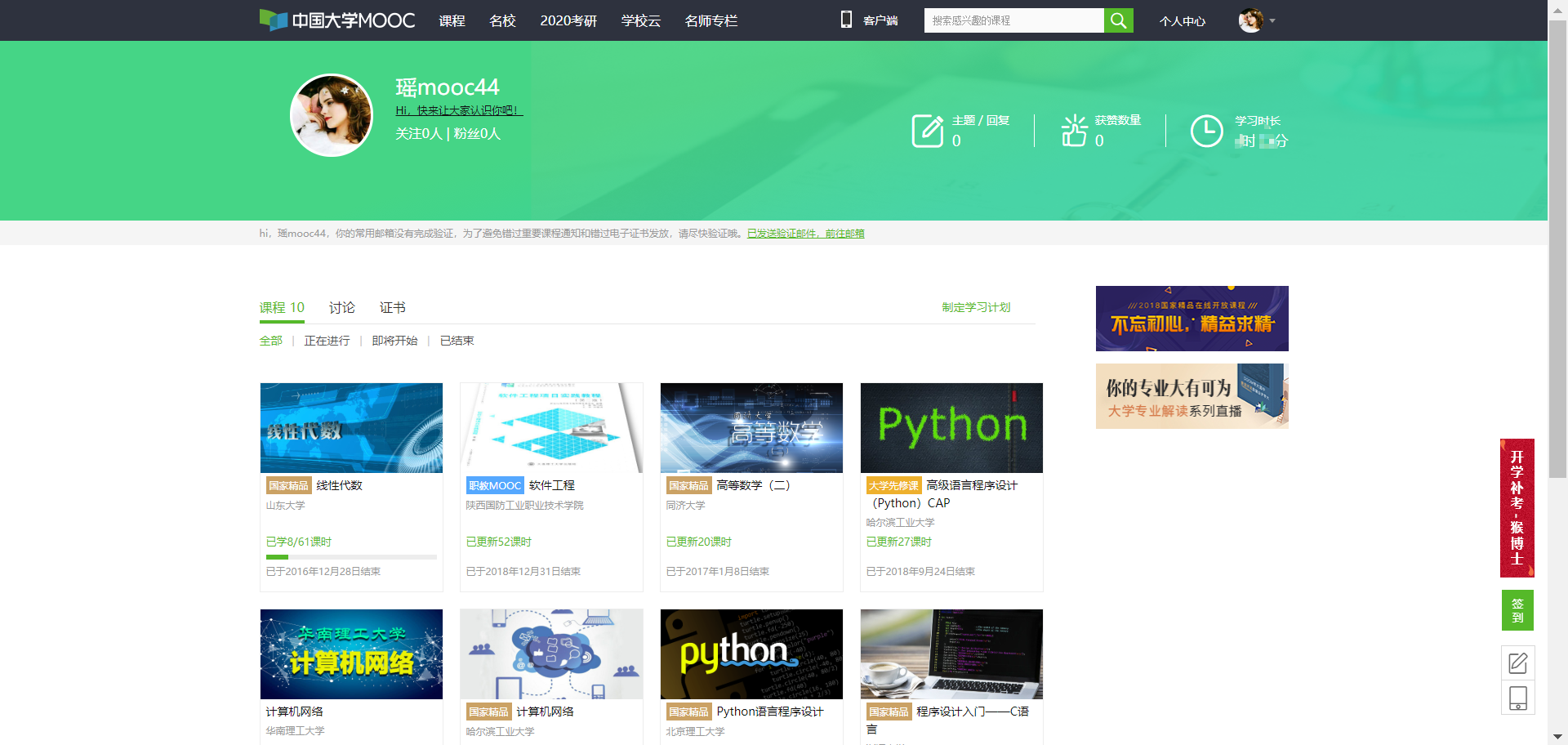Click into the course search field
The width and height of the screenshot is (1568, 745).
pos(1013,20)
